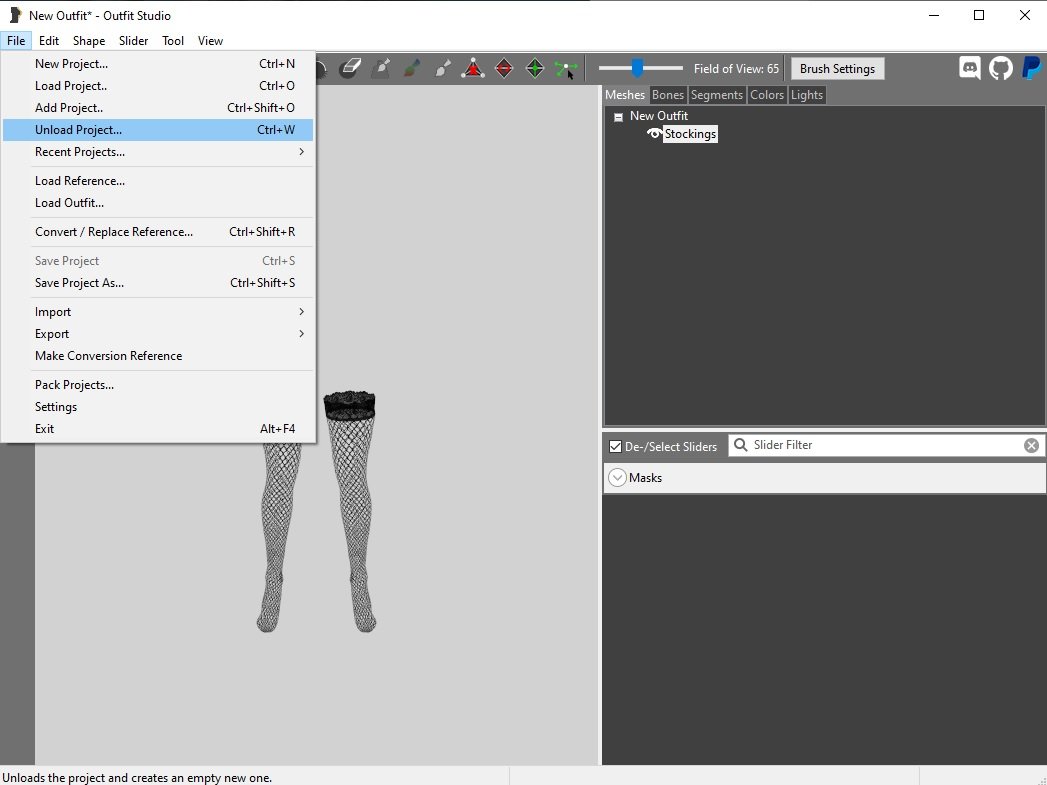Choose Unload Project from File menu

[78, 130]
